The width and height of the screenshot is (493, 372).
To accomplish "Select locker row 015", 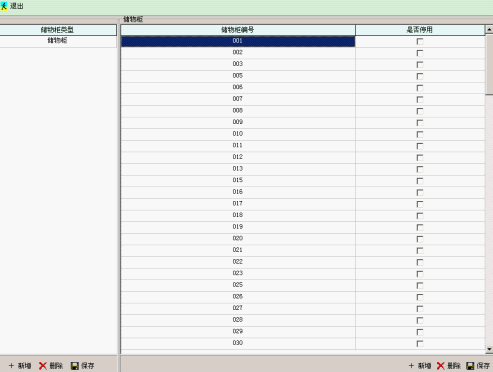I will [x=238, y=180].
